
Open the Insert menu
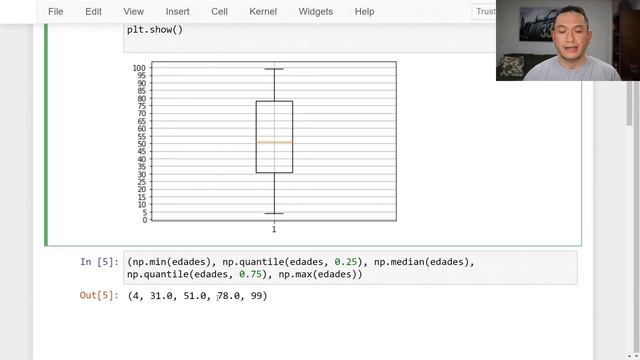pos(177,12)
